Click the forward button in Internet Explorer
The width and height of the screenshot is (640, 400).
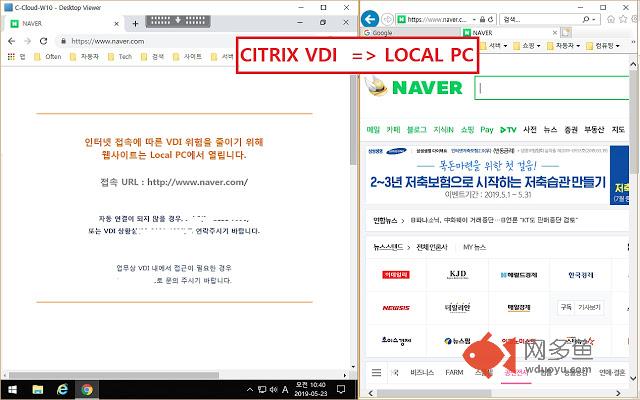[387, 19]
